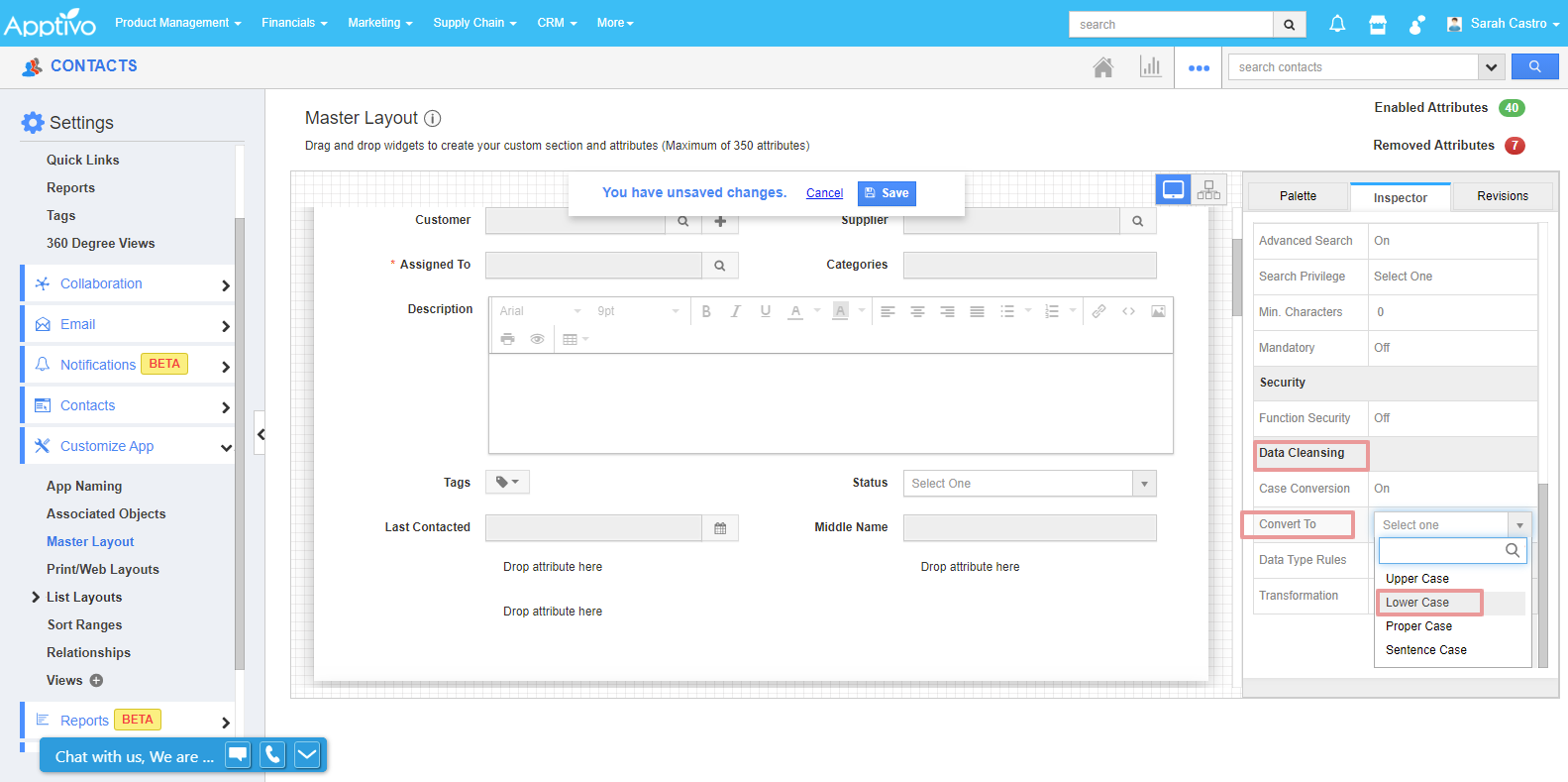Choose Sentence Case option
The width and height of the screenshot is (1568, 782).
(x=1426, y=650)
